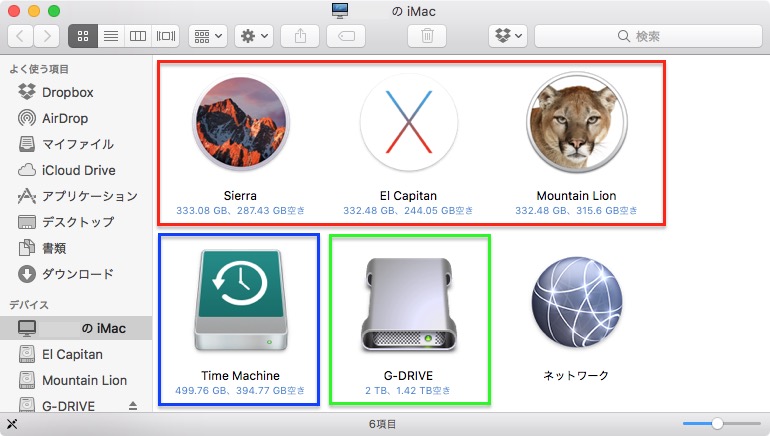770x436 pixels.
Task: Click the 333.08 GB、287.43 GB空き text
Action: coord(241,211)
